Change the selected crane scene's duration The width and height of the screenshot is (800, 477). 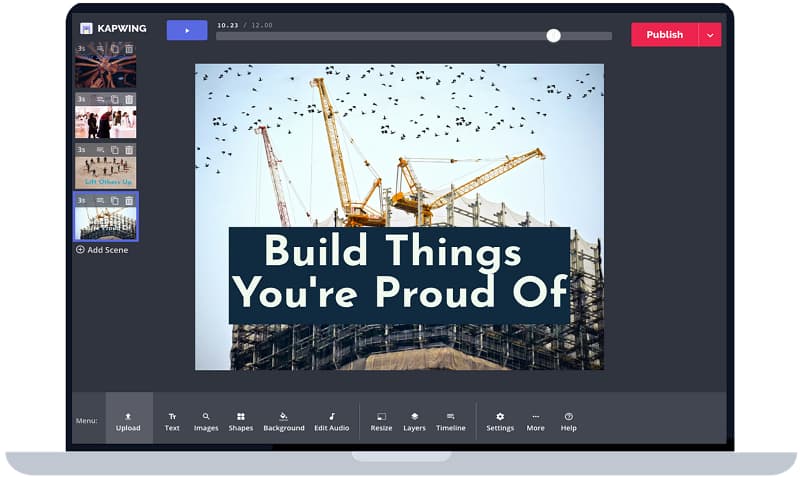(x=81, y=200)
